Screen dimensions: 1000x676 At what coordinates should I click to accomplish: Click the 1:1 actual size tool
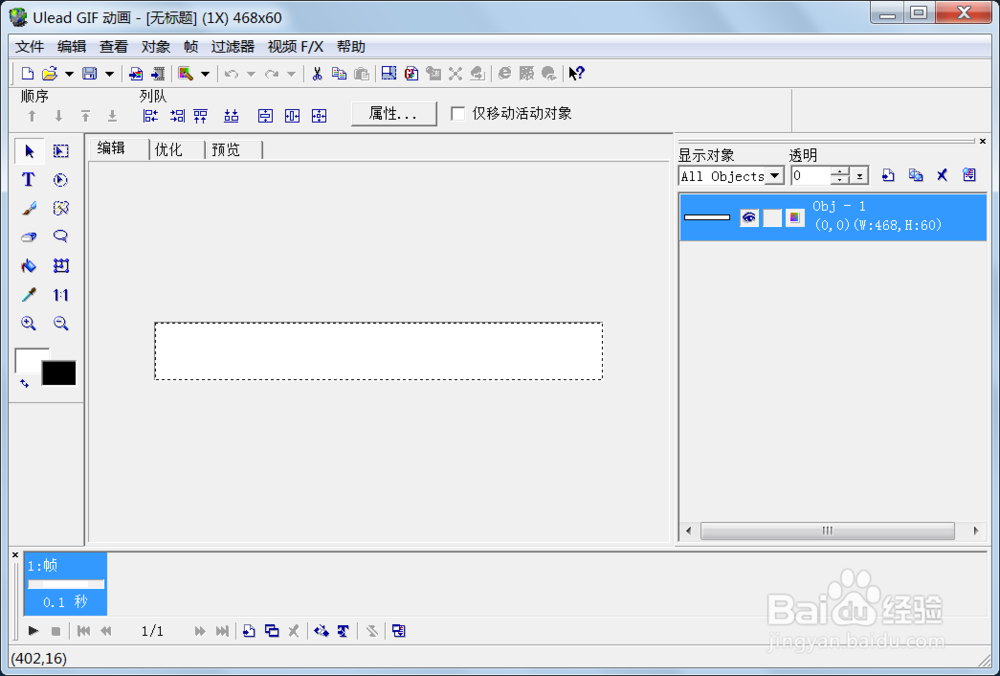click(x=61, y=295)
